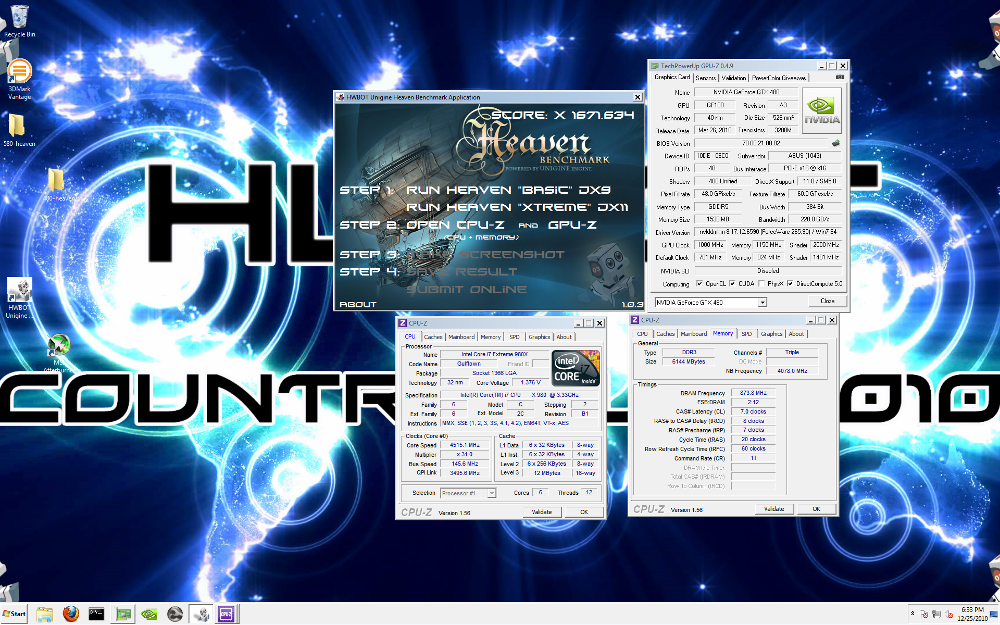The height and width of the screenshot is (625, 1000).
Task: Click OK in right CPU-Z window
Action: pos(816,509)
